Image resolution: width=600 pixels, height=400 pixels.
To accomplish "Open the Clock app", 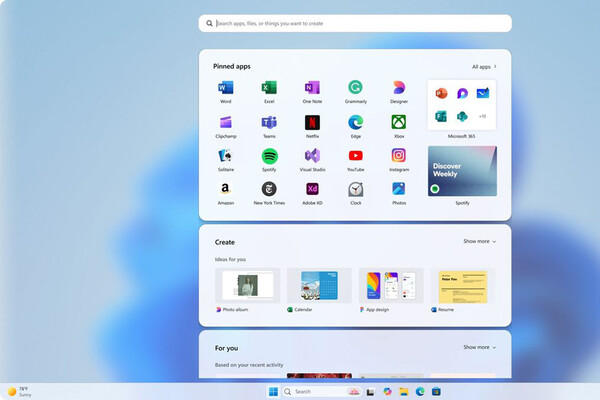I will (x=355, y=189).
